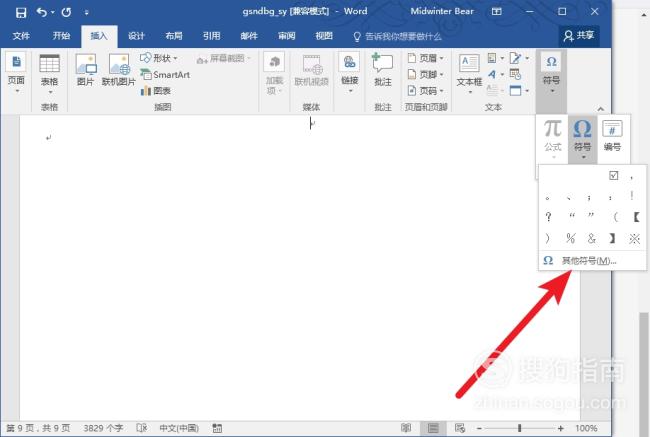Click the Tell me search box
The width and height of the screenshot is (650, 437).
pyautogui.click(x=397, y=36)
